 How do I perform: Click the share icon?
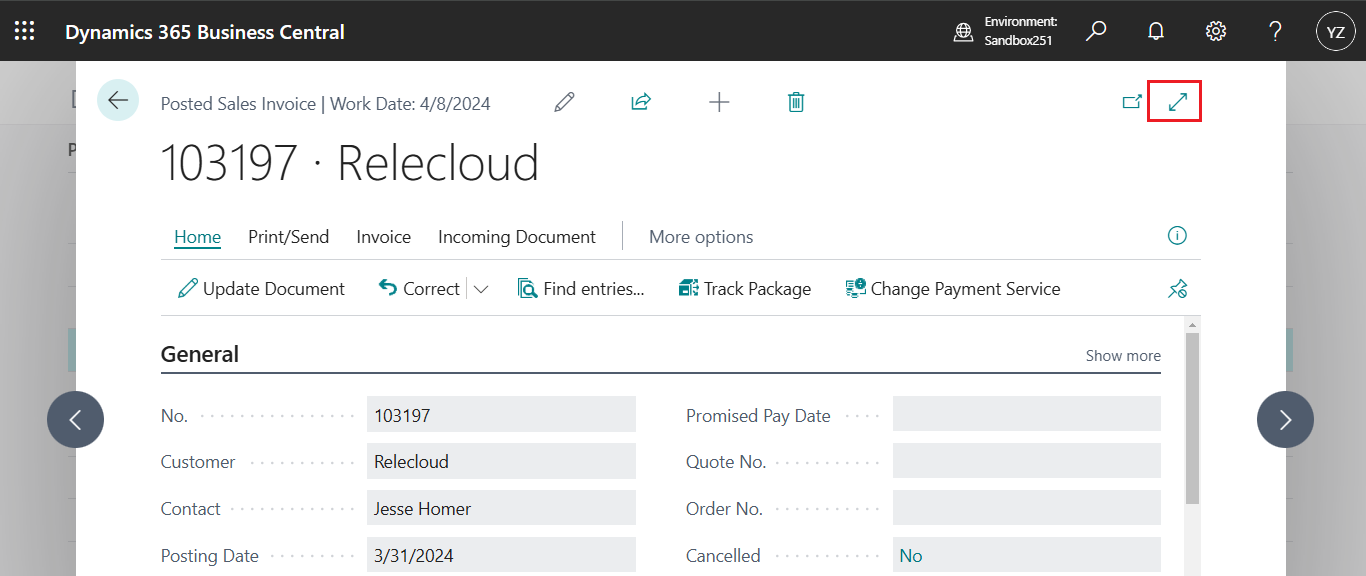tap(640, 101)
